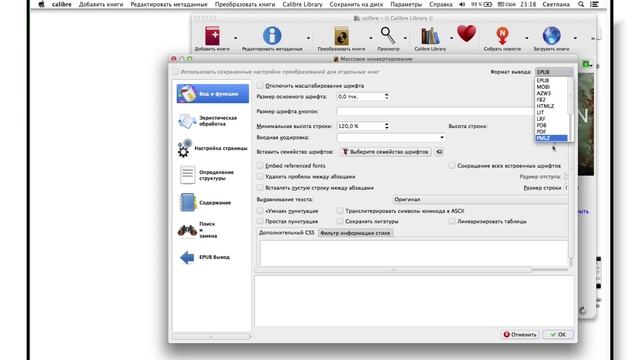This screenshot has width=640, height=360.
Task: Open the Параметры menu
Action: click(x=406, y=4)
